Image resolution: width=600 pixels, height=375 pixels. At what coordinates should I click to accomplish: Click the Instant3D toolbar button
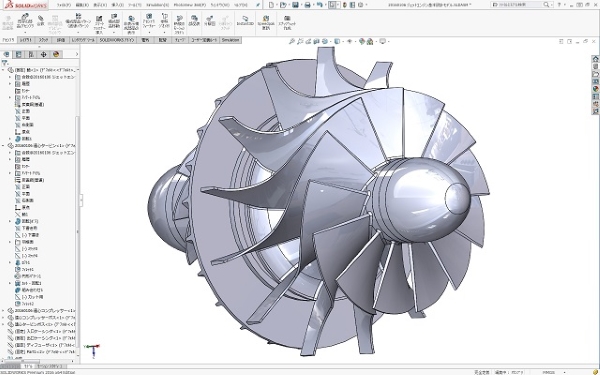[245, 21]
